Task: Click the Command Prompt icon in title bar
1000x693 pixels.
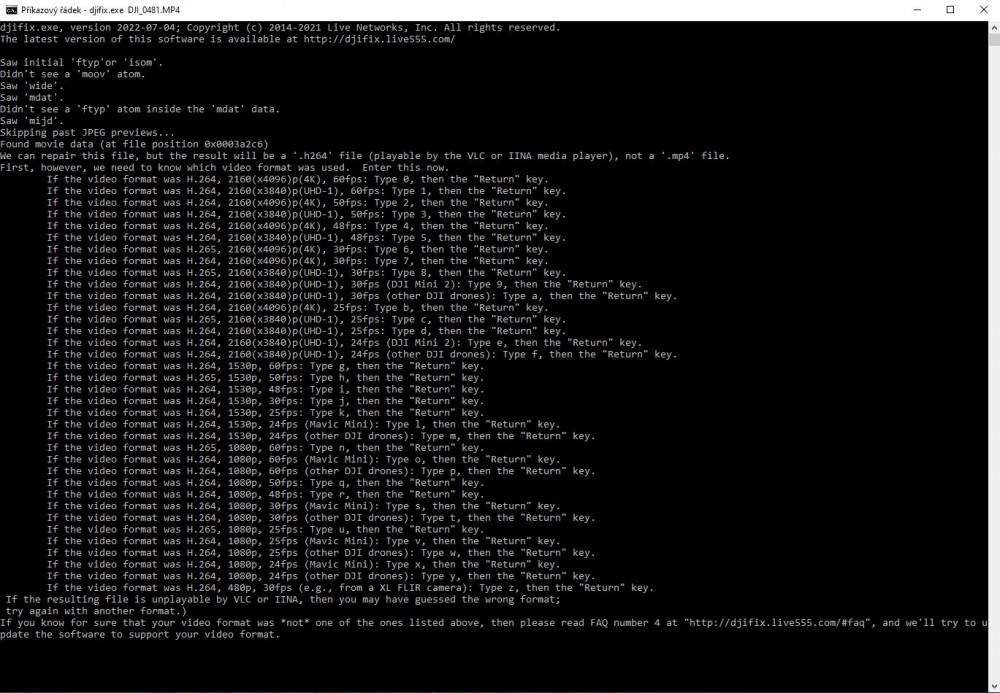Action: click(11, 9)
